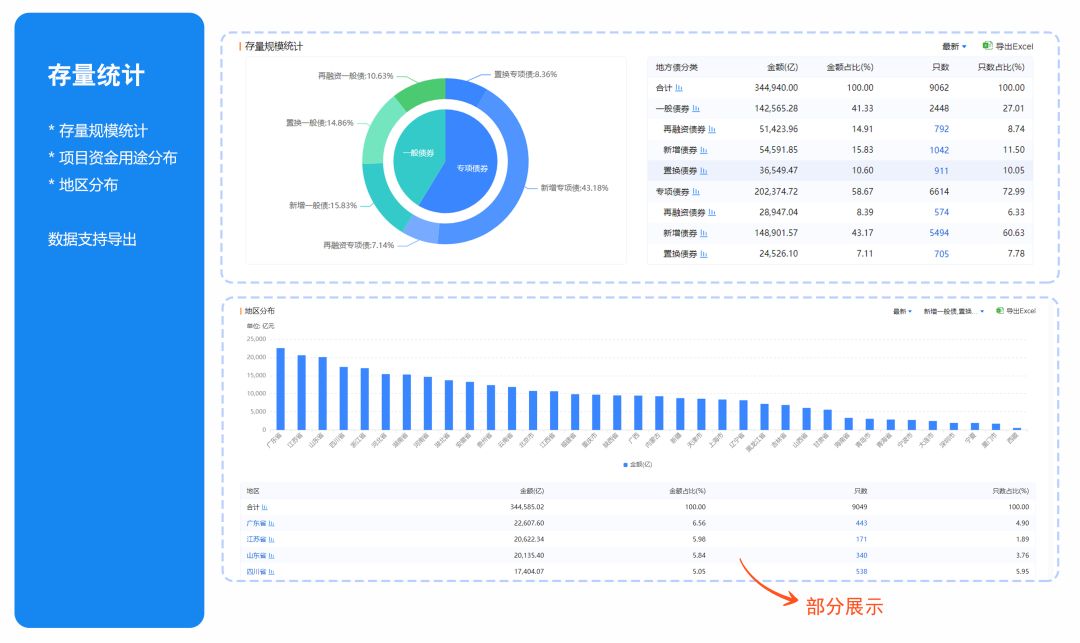
Task: Open chart icon next to 一般债券
Action: pos(696,108)
